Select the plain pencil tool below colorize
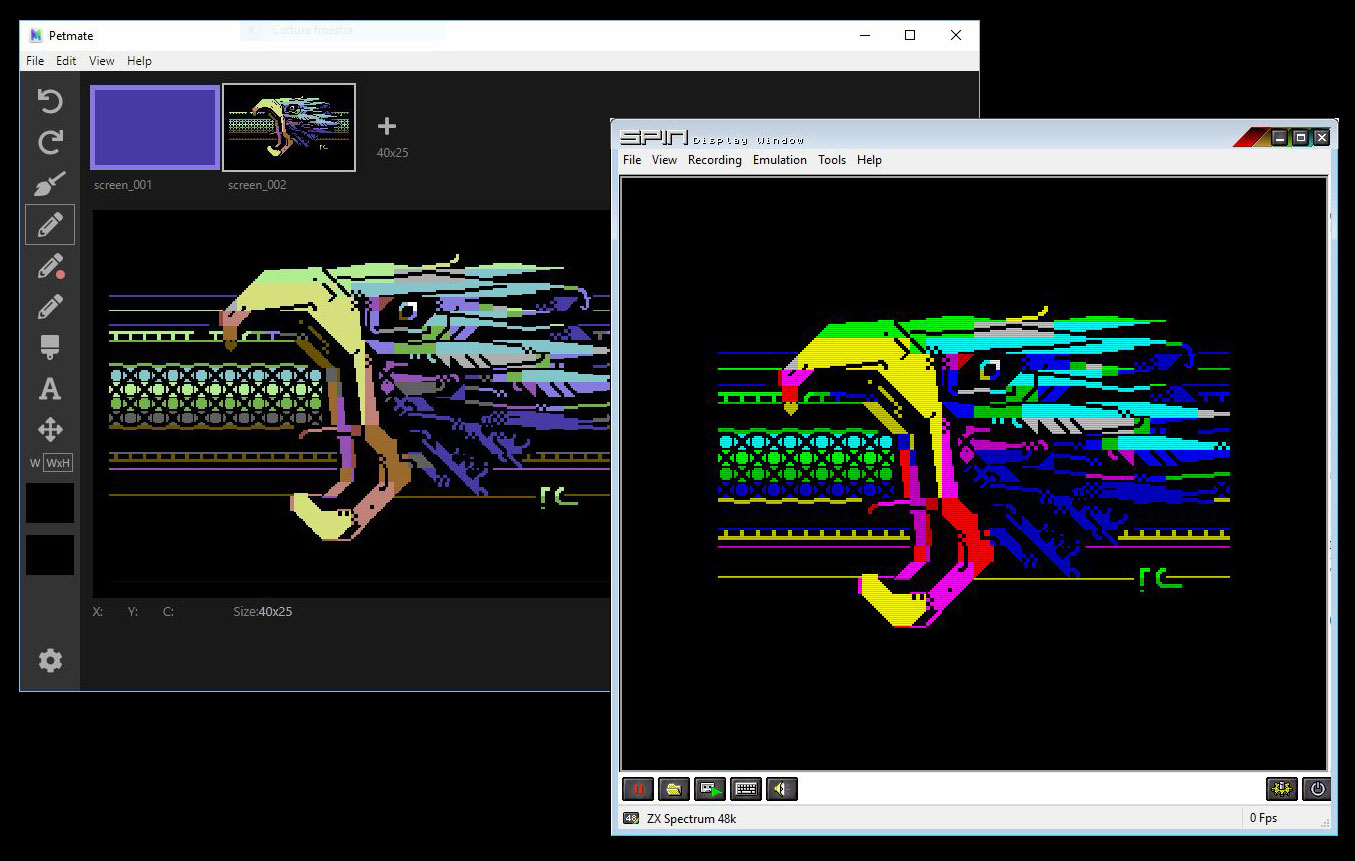 (x=50, y=306)
